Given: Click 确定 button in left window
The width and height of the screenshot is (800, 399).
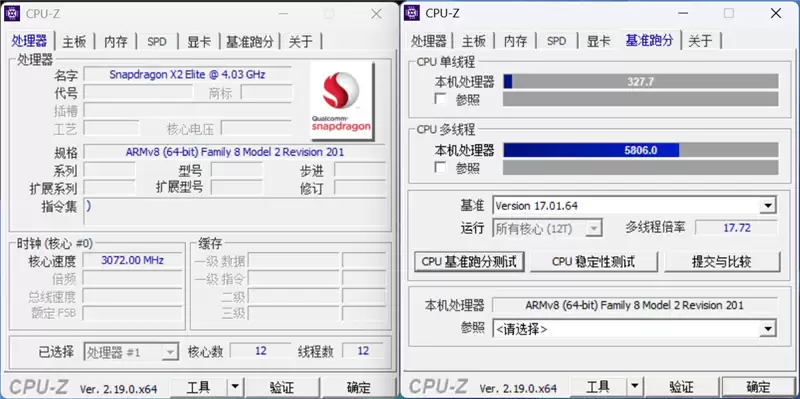Looking at the screenshot, I should click(x=359, y=387).
